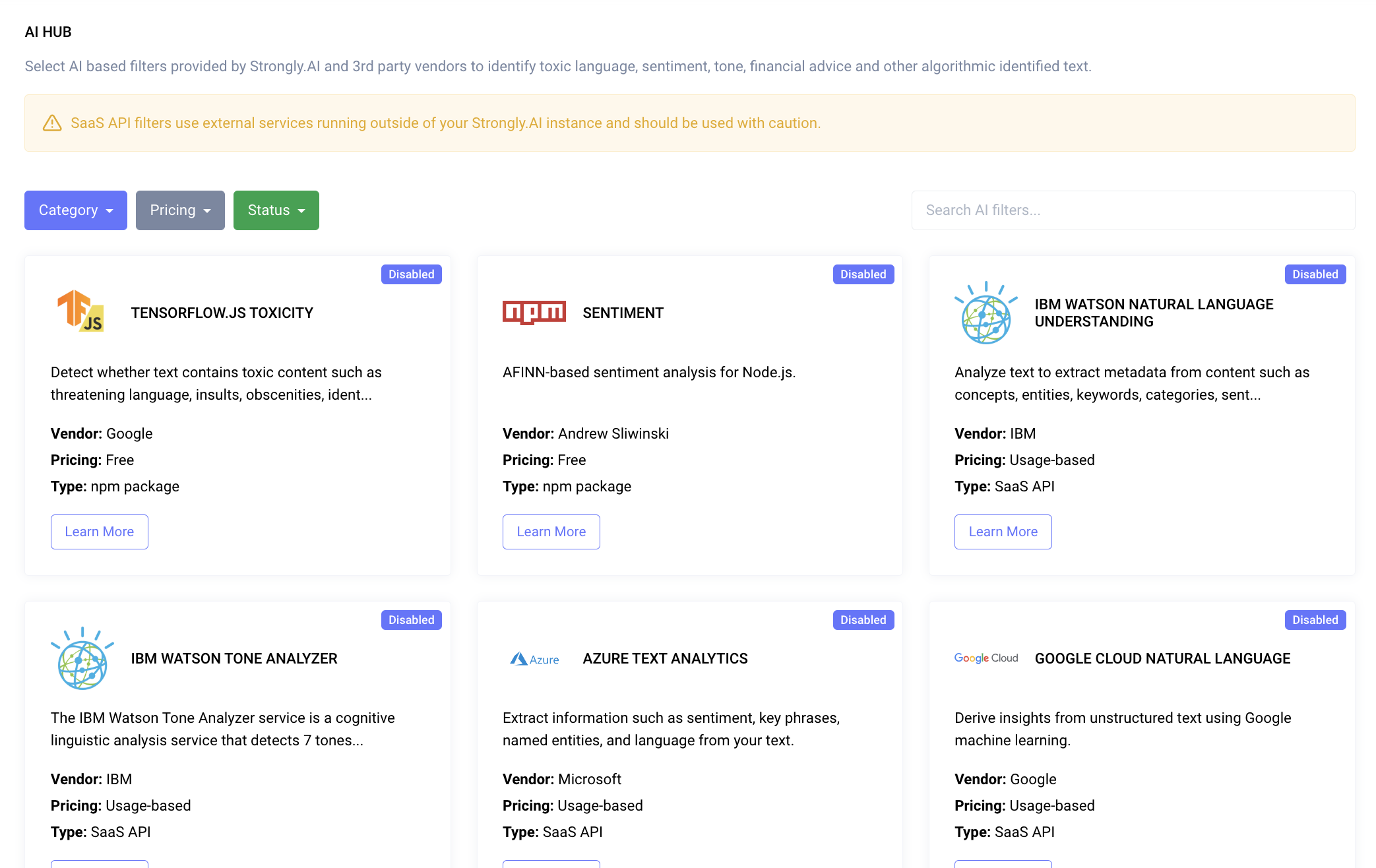Click Pricing: Usage-based on Azure card
Screen dimensions: 1376x868
pos(573,805)
